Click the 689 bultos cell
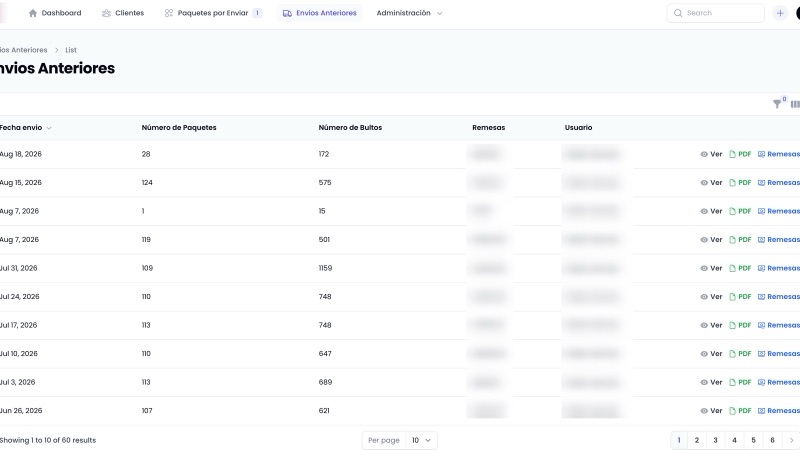Image resolution: width=800 pixels, height=450 pixels. tap(325, 382)
